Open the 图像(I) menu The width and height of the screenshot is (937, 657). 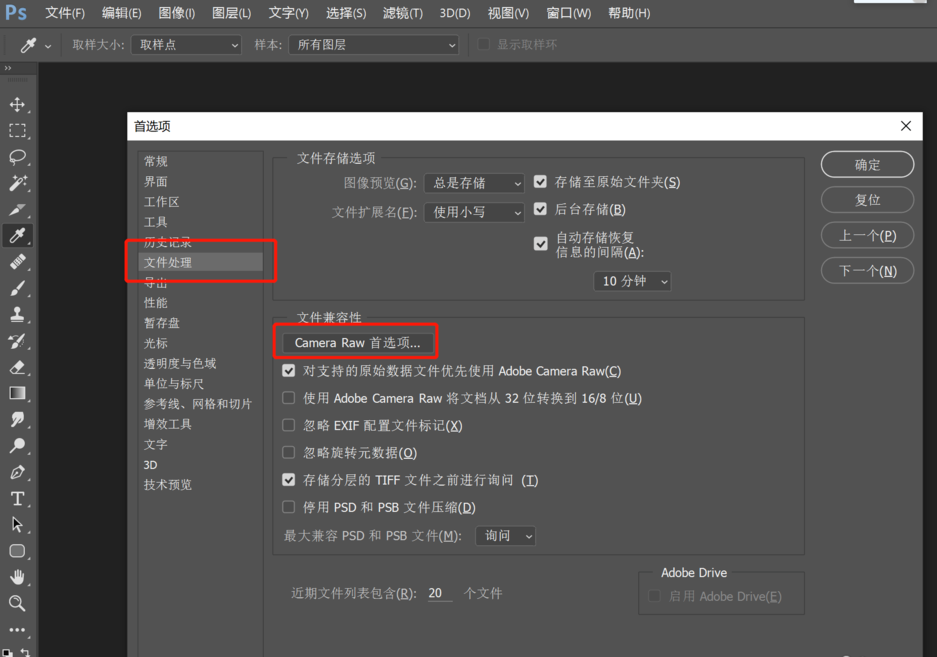click(x=177, y=13)
